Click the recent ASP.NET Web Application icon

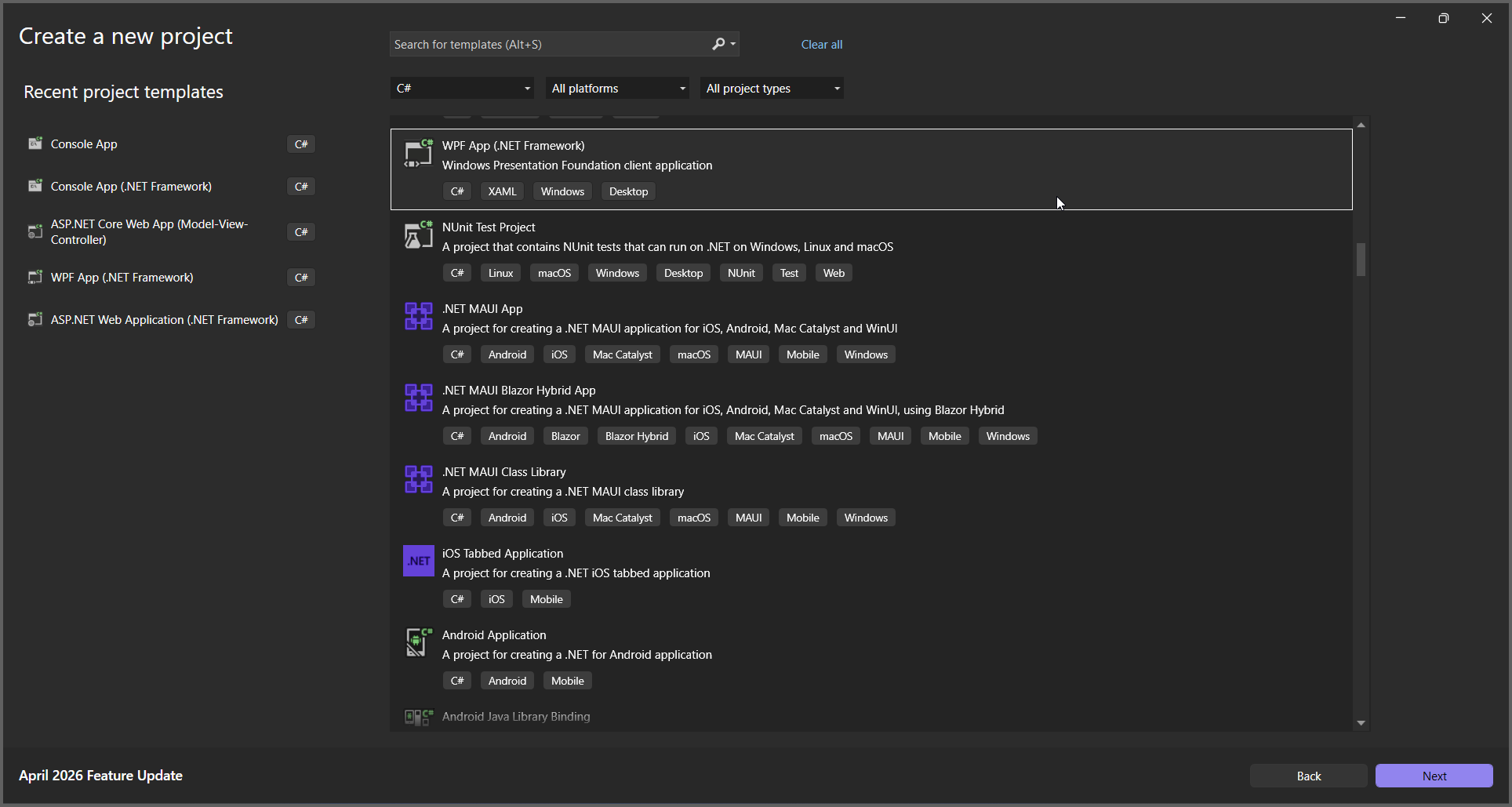click(35, 319)
